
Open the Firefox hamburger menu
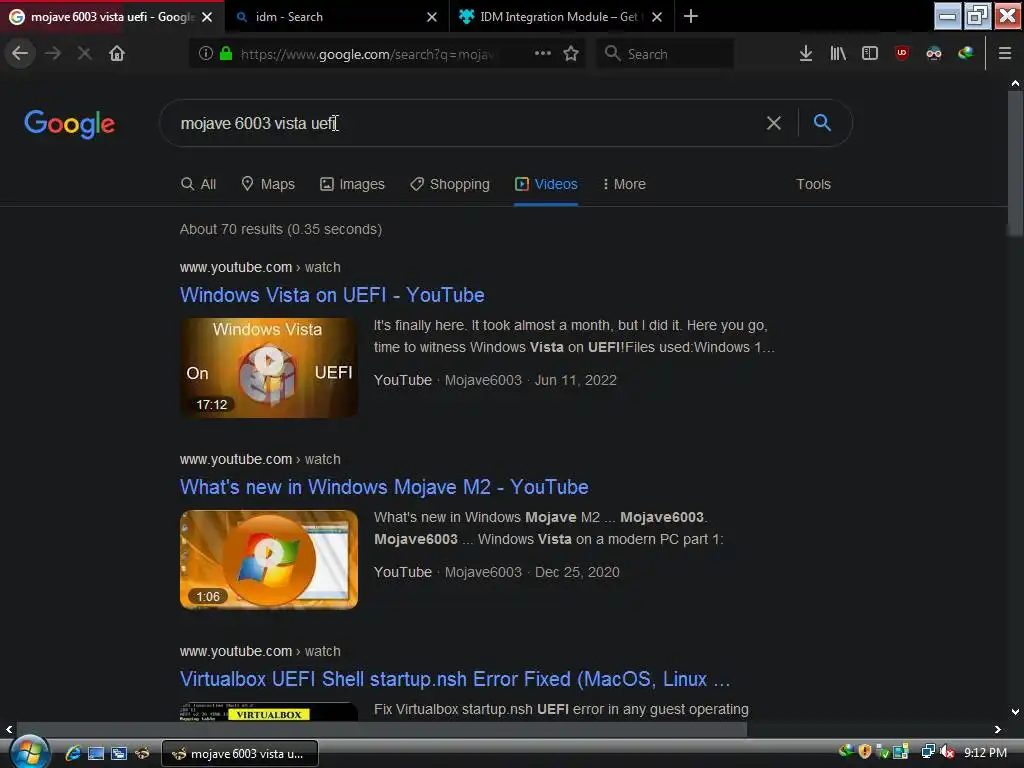[x=1005, y=54]
